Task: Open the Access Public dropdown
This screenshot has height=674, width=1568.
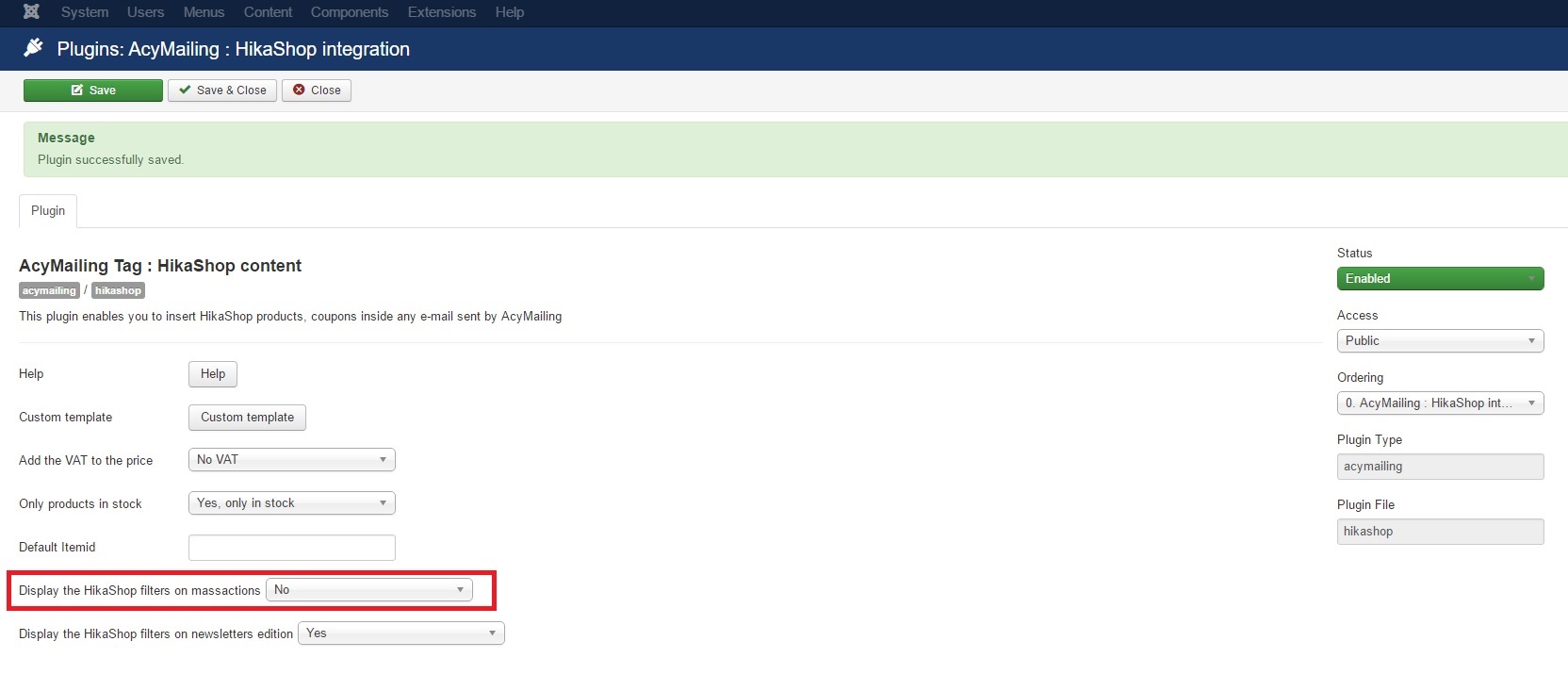Action: tap(1440, 341)
